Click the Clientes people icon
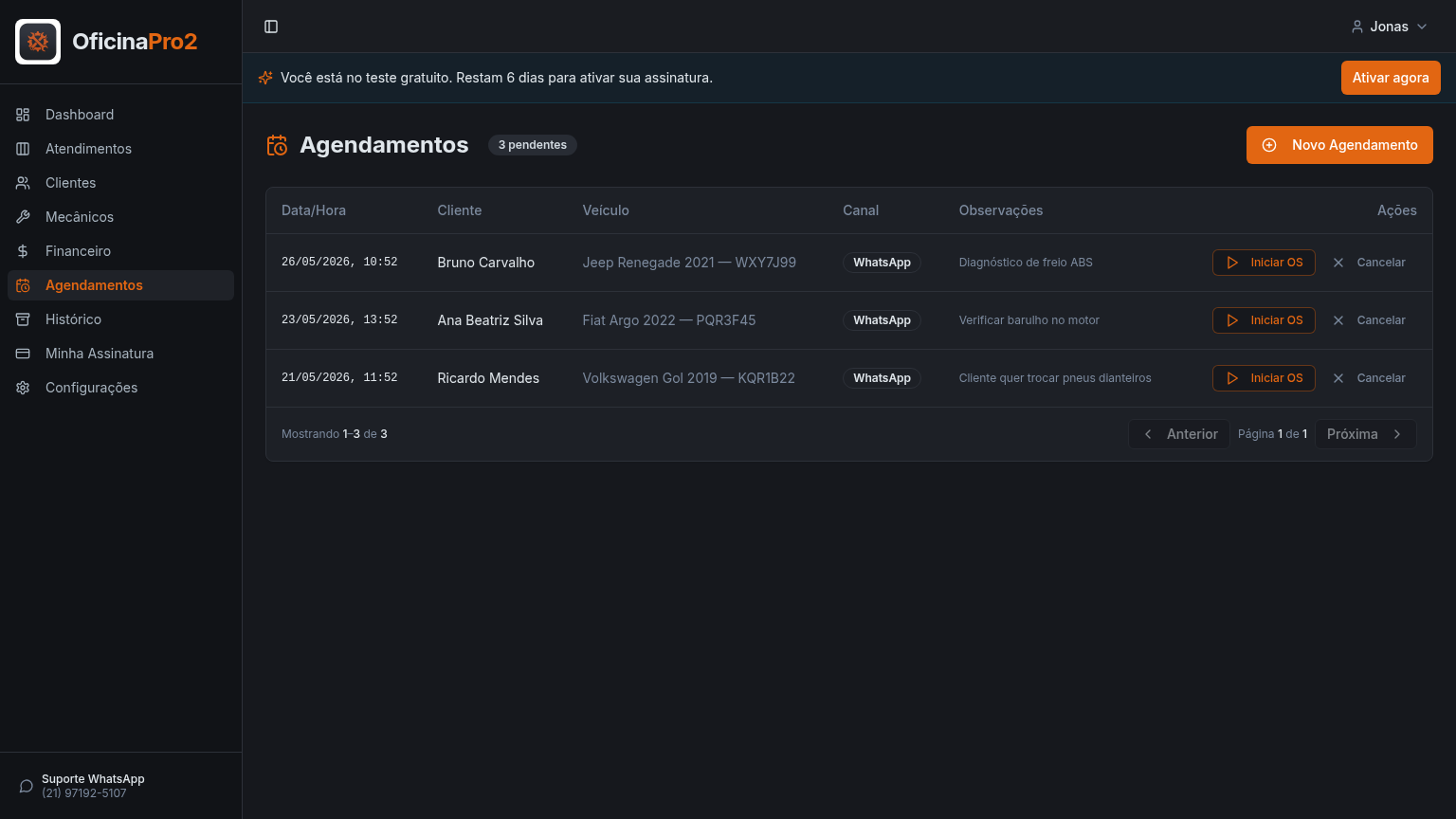This screenshot has width=1456, height=819. (23, 183)
